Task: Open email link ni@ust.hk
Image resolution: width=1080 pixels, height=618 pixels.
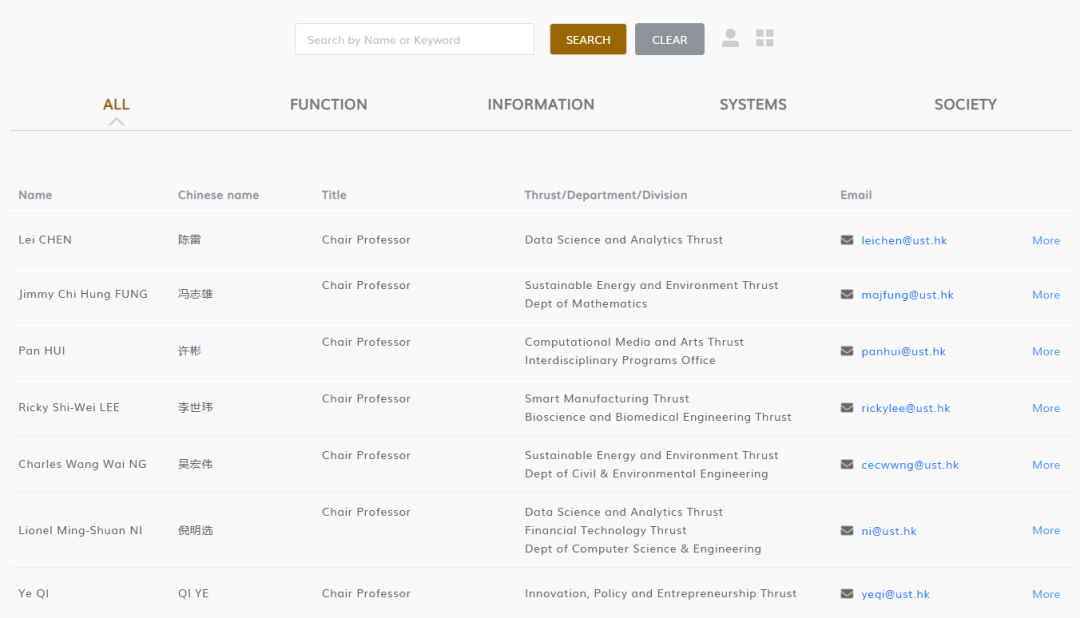Action: [889, 531]
